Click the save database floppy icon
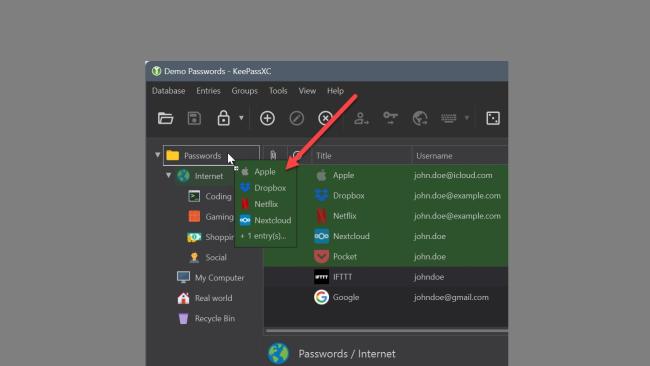 (194, 119)
